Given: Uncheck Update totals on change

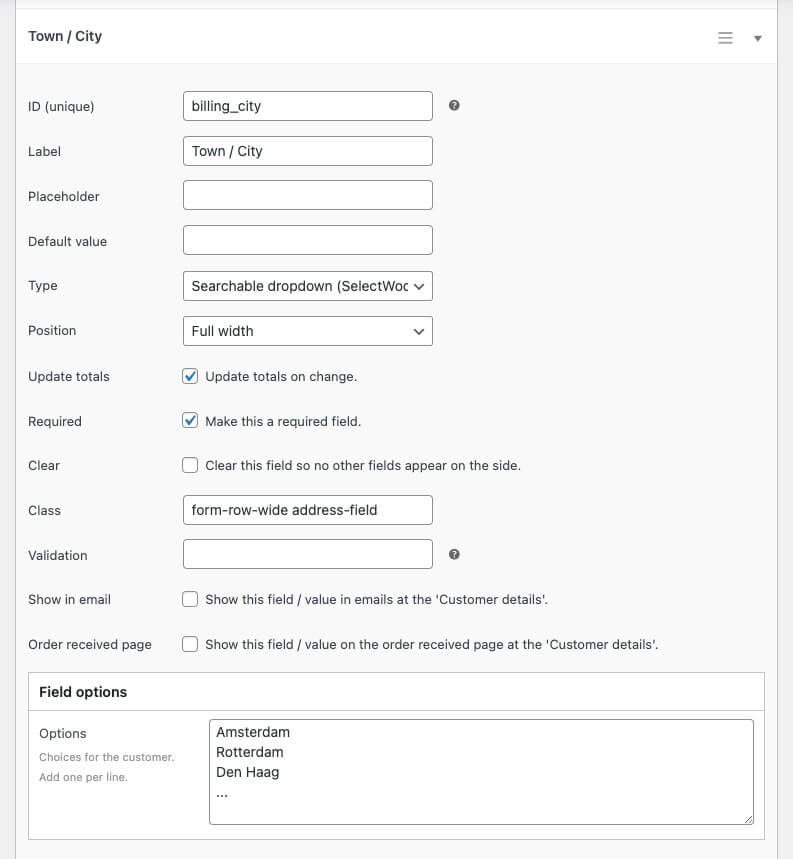Looking at the screenshot, I should click(190, 376).
